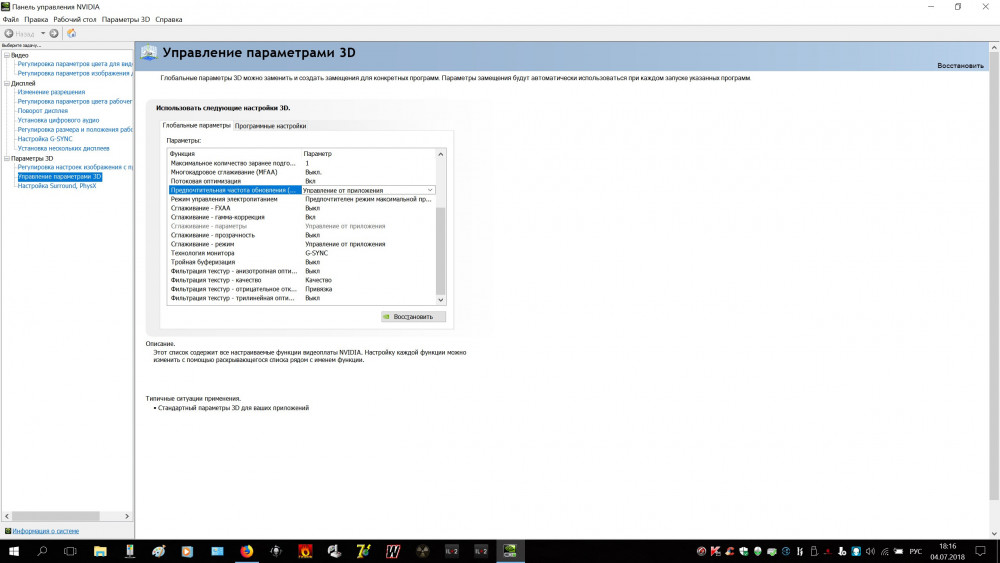The image size is (1000, 563).
Task: Launch Firefox from the taskbar
Action: click(x=247, y=551)
